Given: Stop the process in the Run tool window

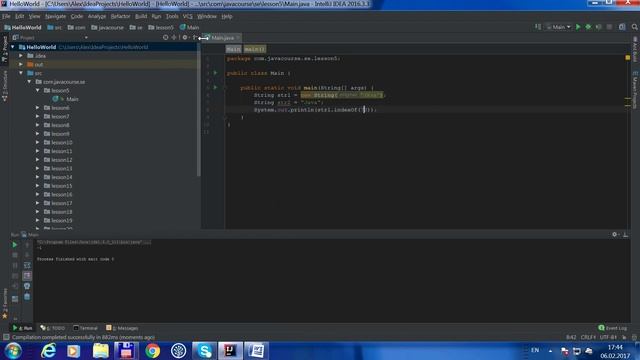Looking at the screenshot, I should click(15, 255).
